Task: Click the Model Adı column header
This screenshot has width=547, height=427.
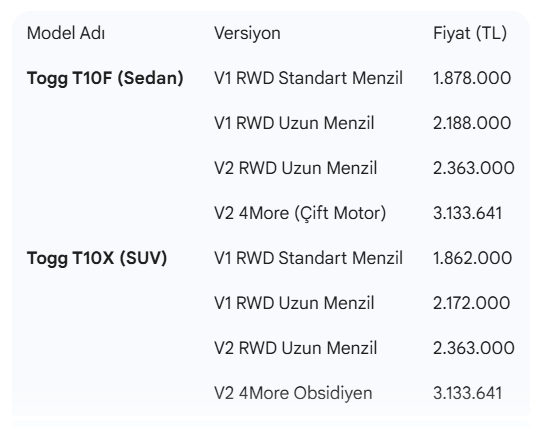Action: (x=66, y=33)
